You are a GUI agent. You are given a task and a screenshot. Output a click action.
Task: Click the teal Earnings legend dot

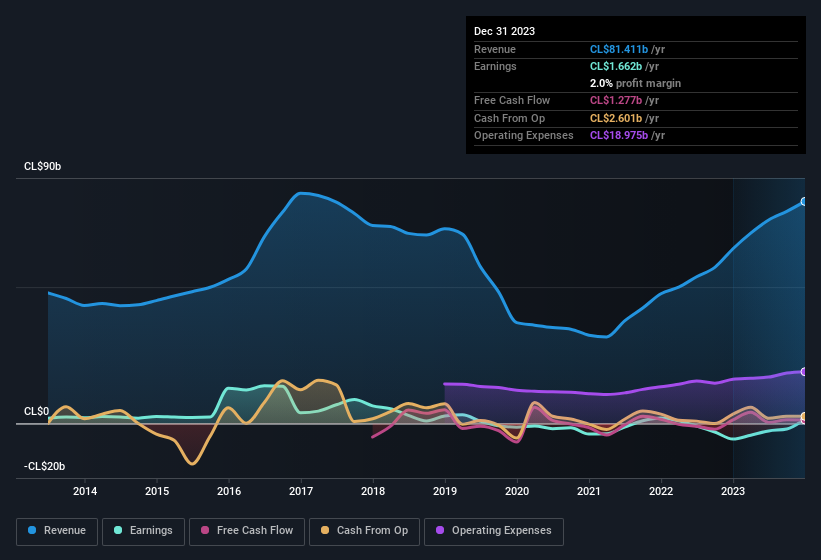tap(119, 530)
